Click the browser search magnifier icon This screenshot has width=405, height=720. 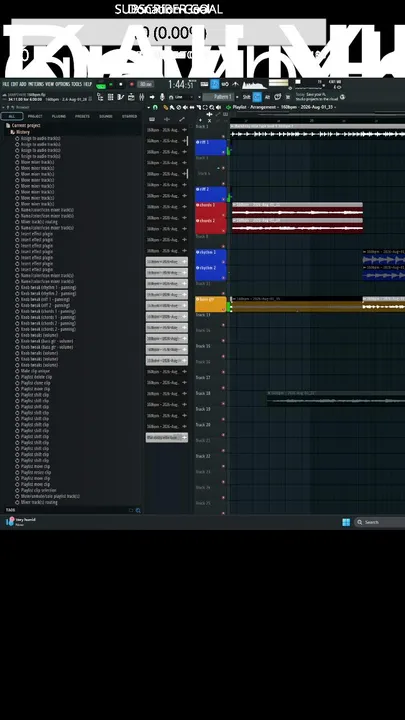point(138,510)
